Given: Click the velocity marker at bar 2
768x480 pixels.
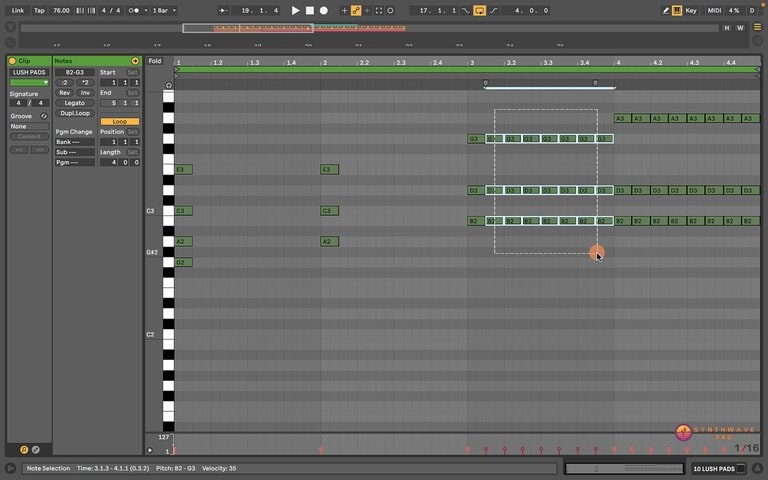Looking at the screenshot, I should click(x=321, y=450).
